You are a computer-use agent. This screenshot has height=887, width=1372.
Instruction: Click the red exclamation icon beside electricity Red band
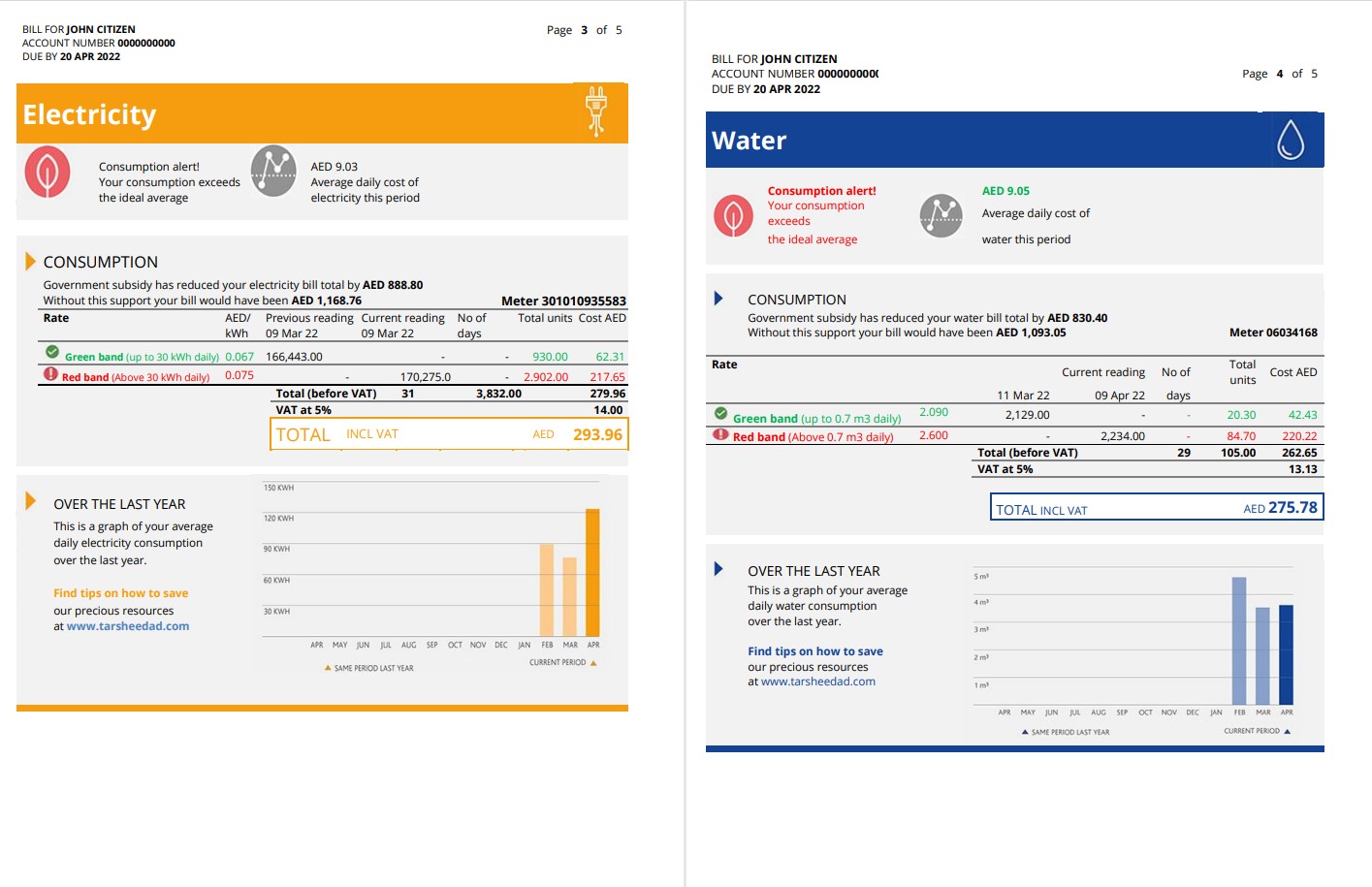coord(49,373)
